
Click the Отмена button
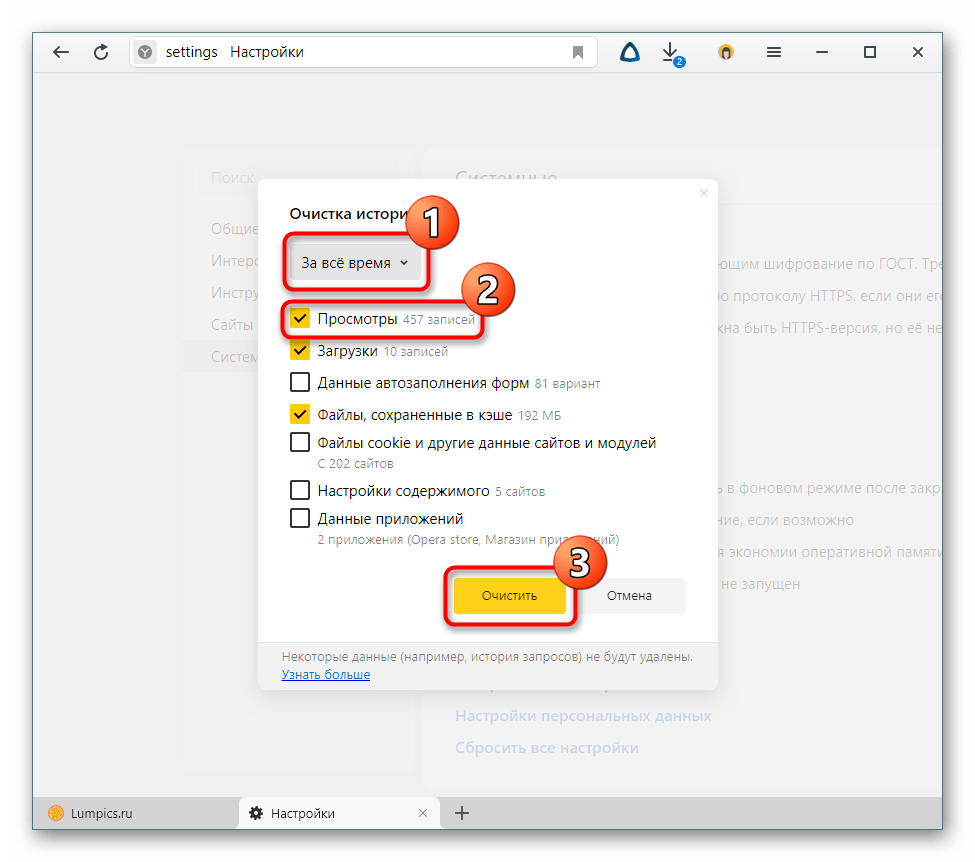tap(630, 595)
